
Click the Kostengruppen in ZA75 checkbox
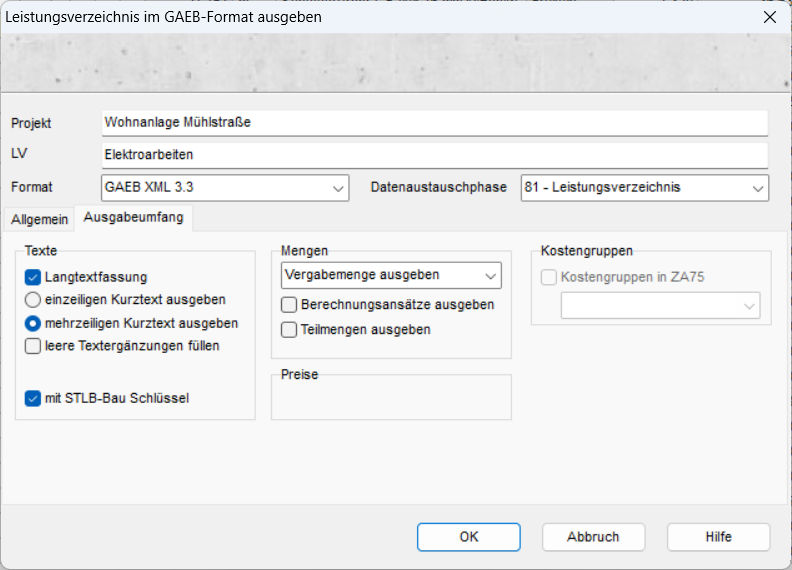pyautogui.click(x=549, y=277)
